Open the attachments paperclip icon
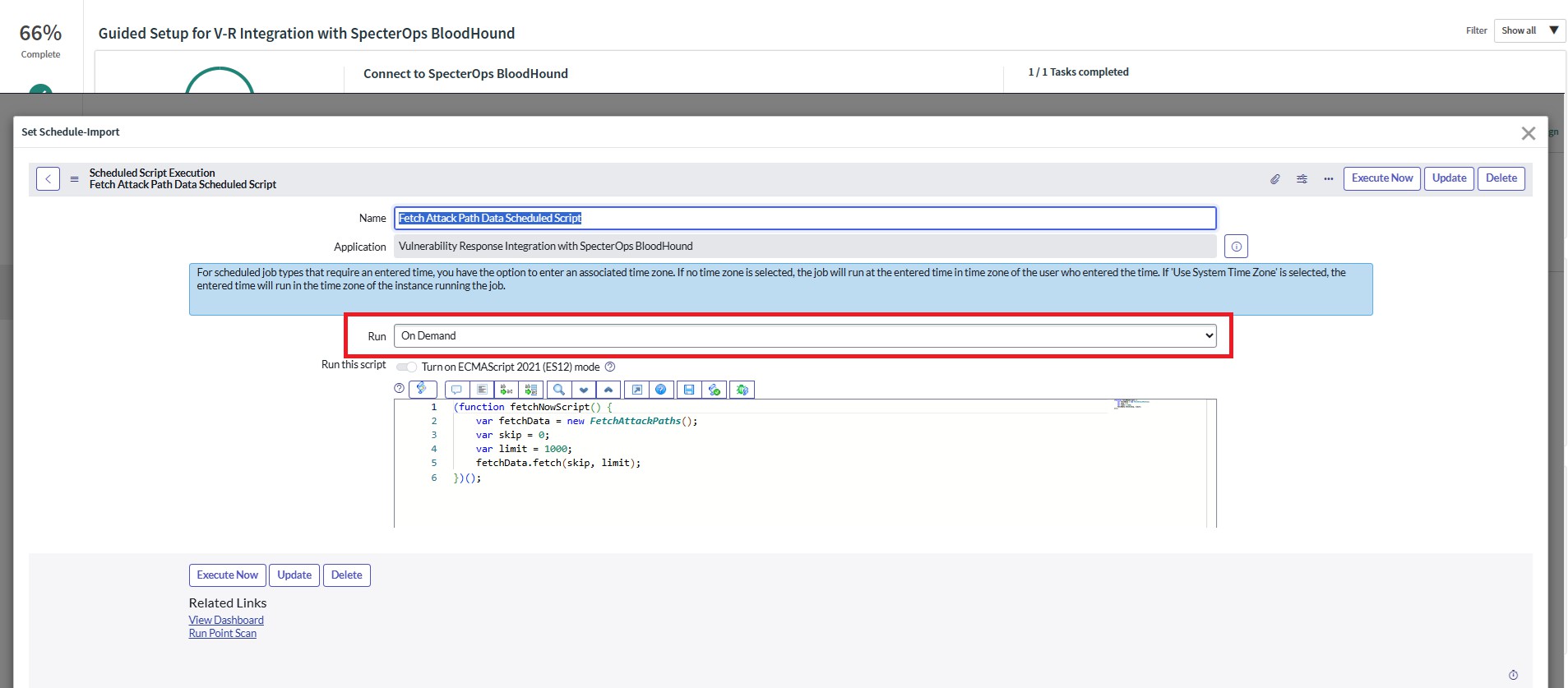Screen dimensions: 1568x688 (x=1274, y=178)
